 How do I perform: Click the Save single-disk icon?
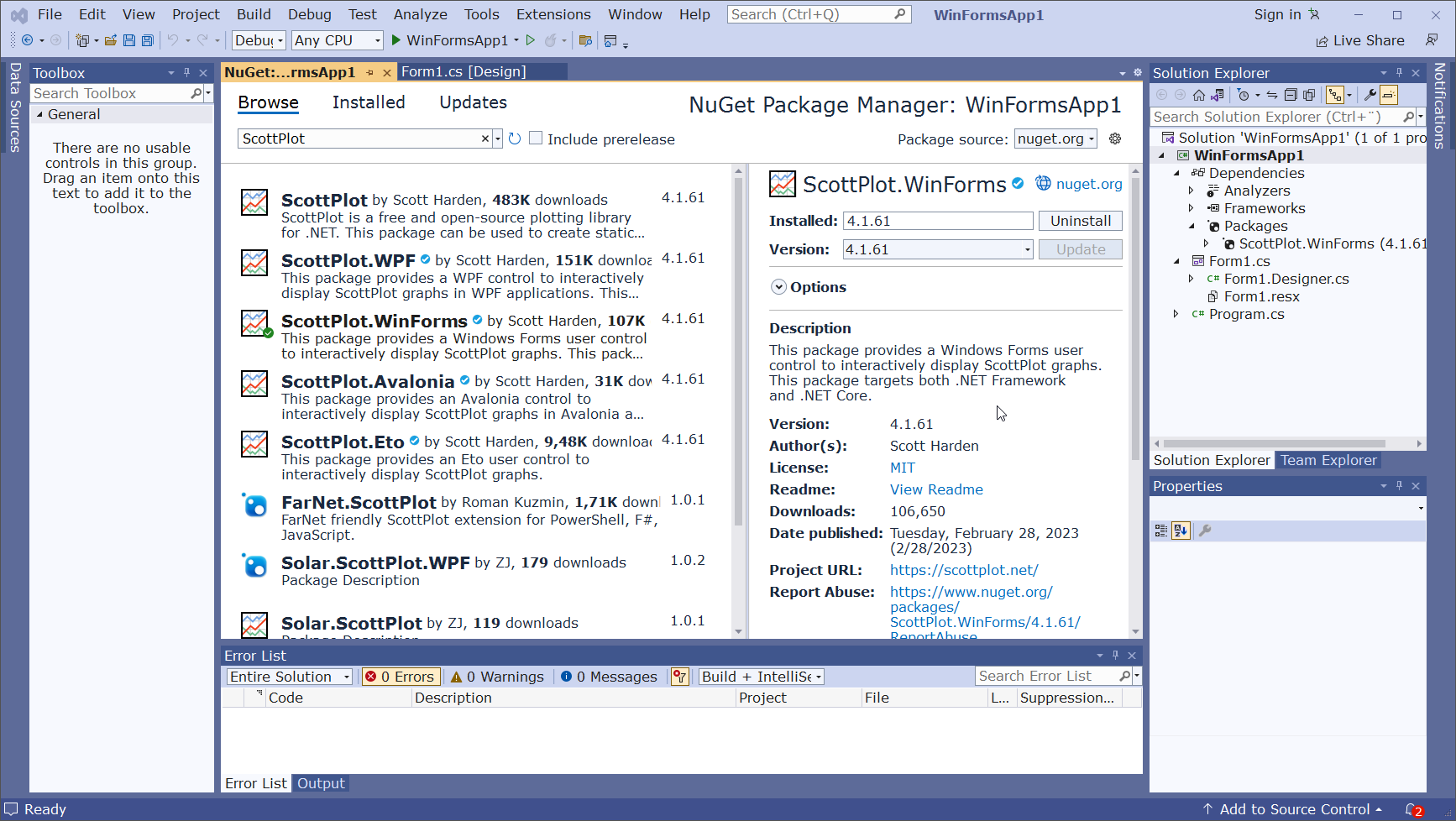128,40
